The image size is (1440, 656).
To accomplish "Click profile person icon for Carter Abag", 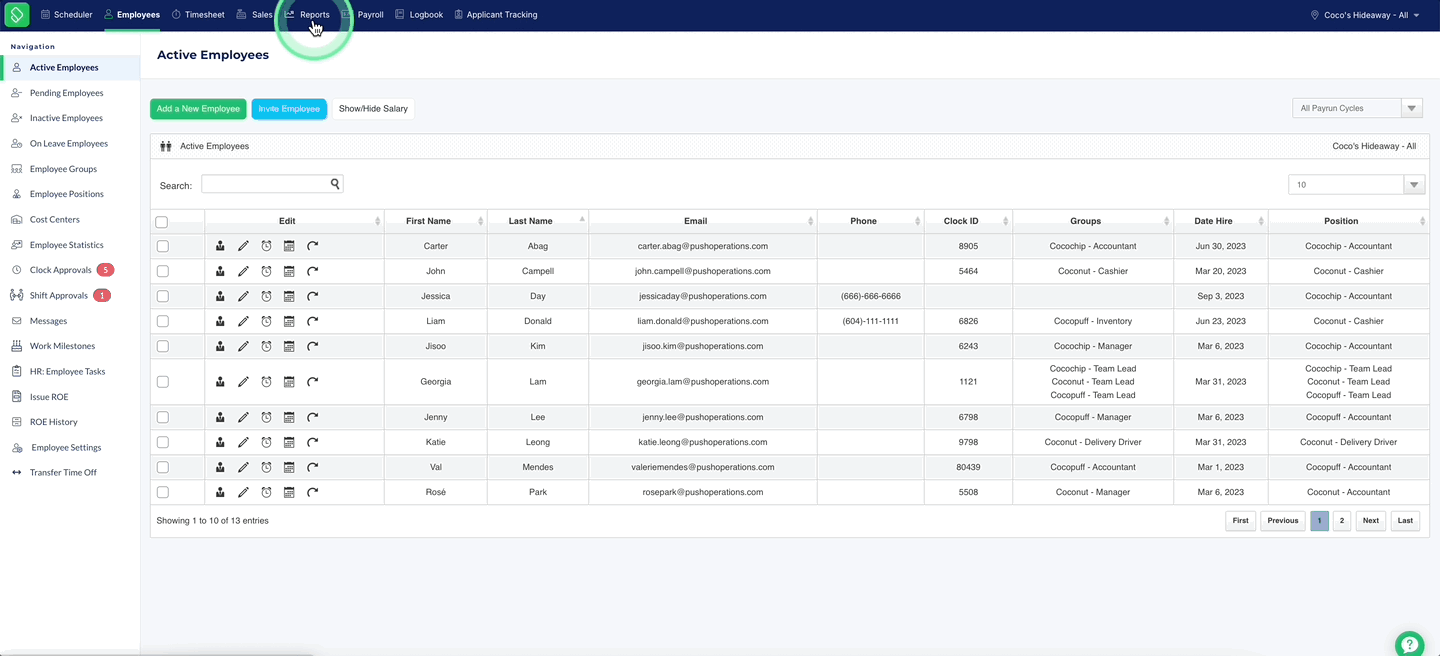I will point(220,246).
